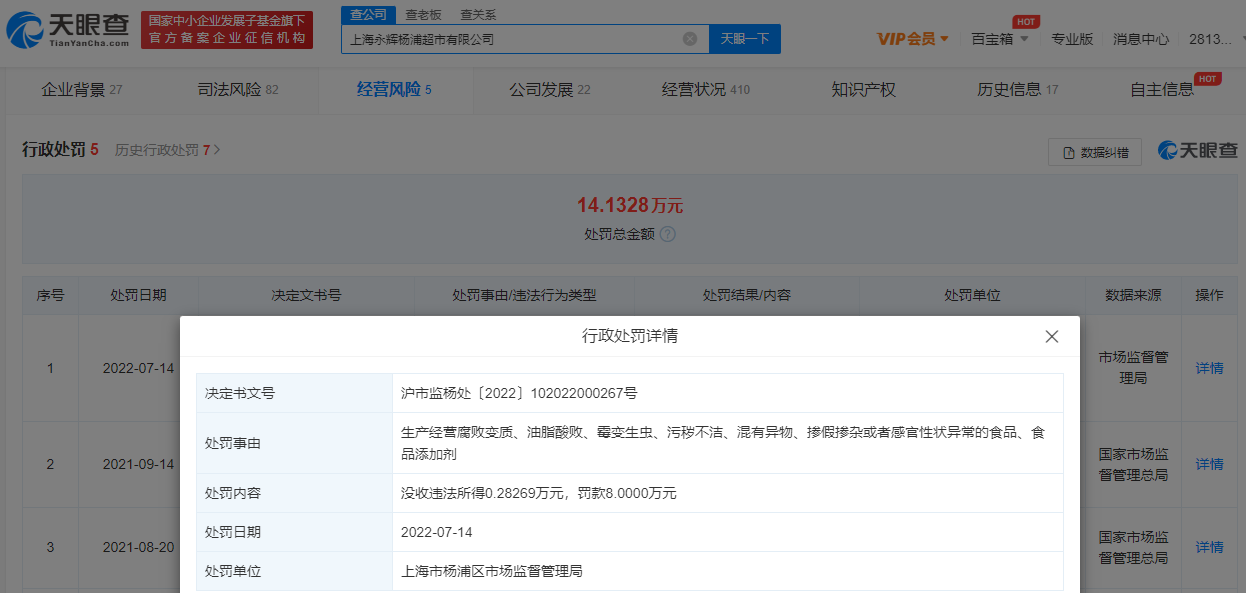Image resolution: width=1246 pixels, height=593 pixels.
Task: Clear the search box with the X icon
Action: coord(690,39)
